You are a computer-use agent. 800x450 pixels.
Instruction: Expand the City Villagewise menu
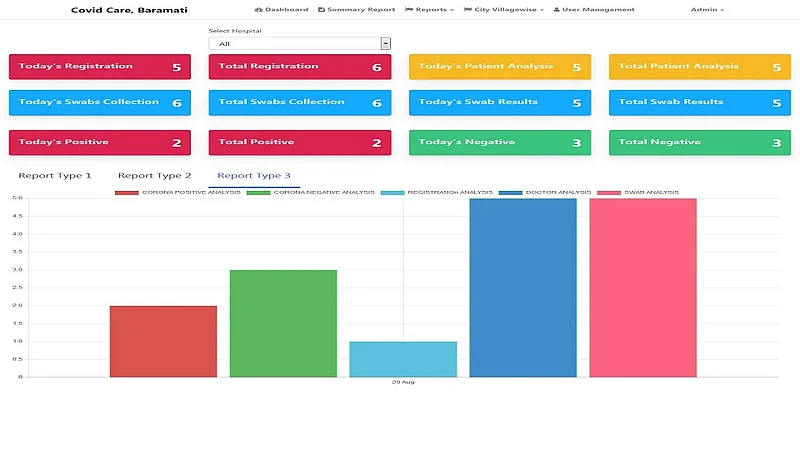coord(504,10)
